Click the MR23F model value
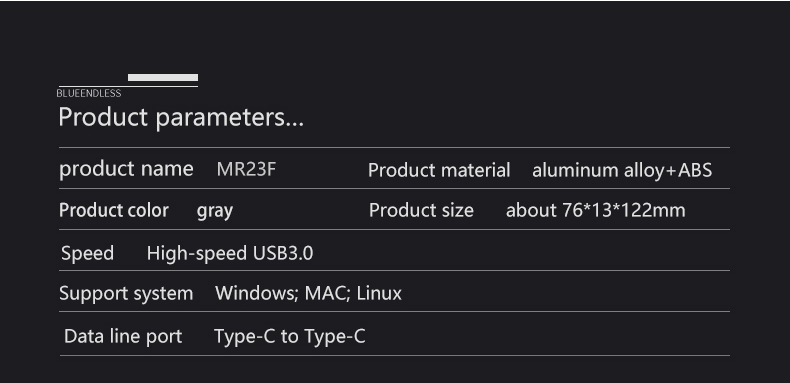The height and width of the screenshot is (383, 790). (246, 169)
